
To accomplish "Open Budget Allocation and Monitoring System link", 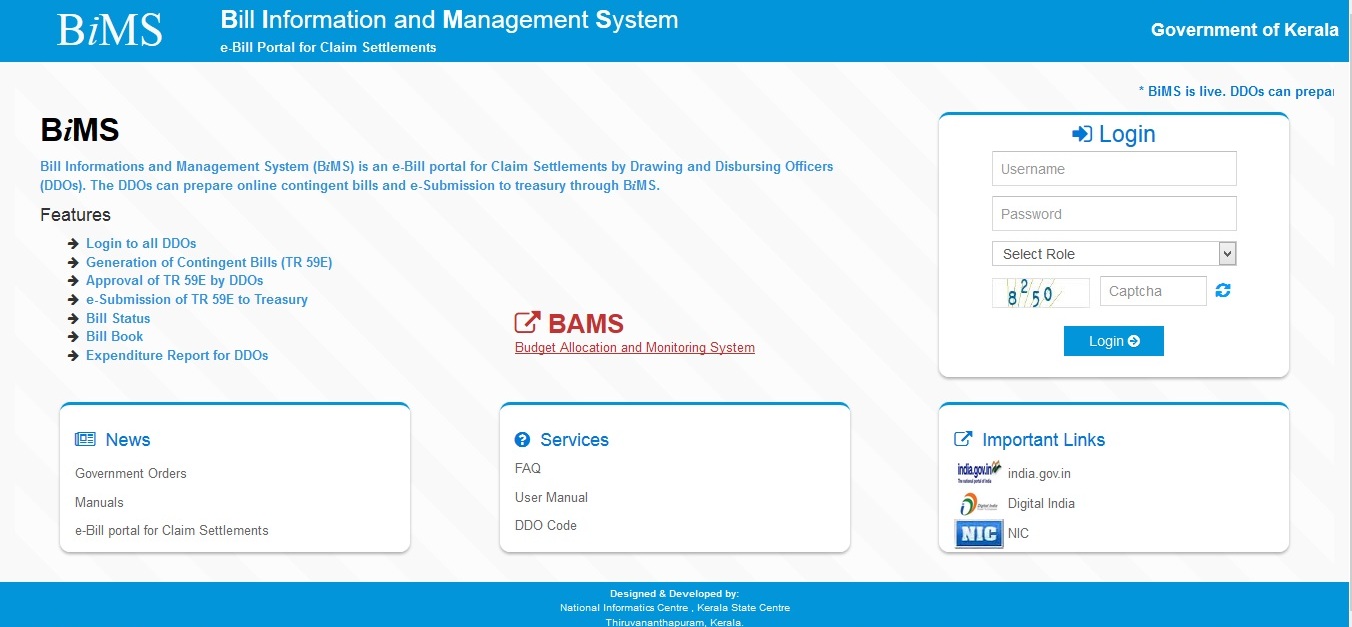I will pos(634,347).
